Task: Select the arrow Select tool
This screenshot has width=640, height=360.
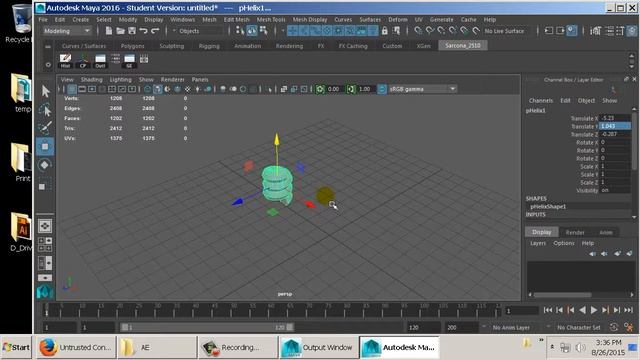Action: click(45, 91)
